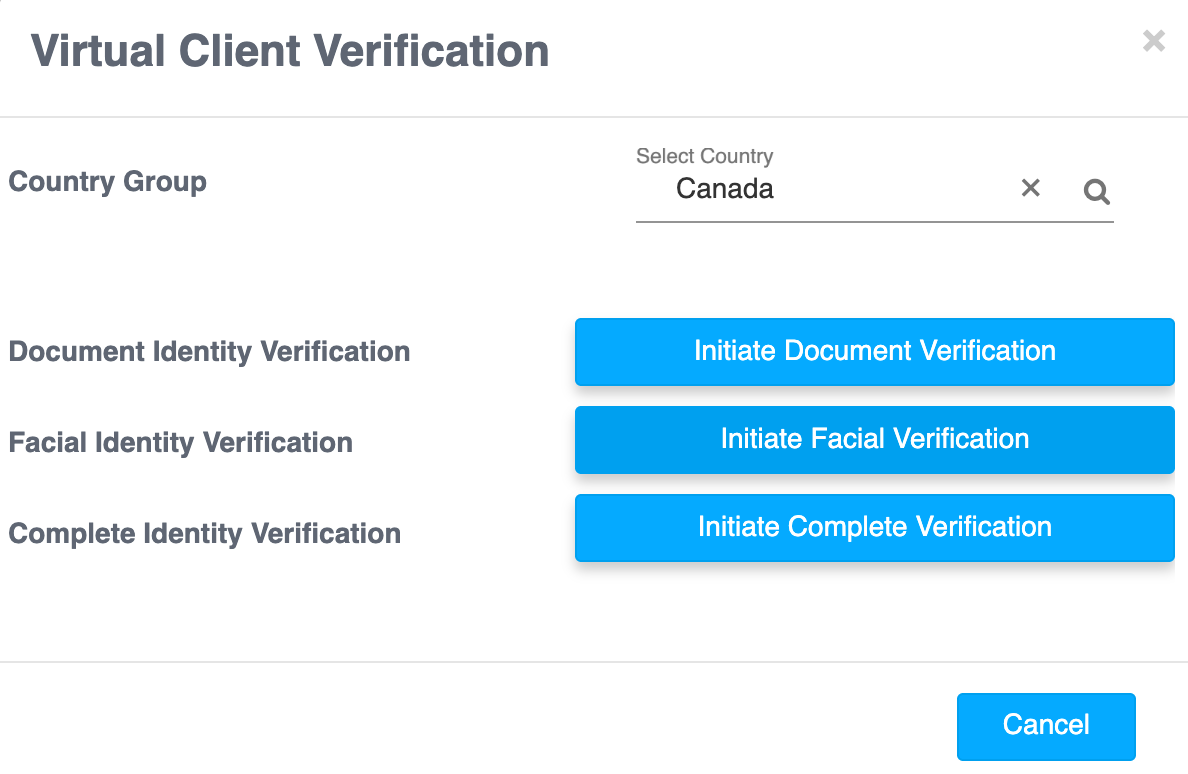The width and height of the screenshot is (1188, 774).
Task: Remove Canada using the small X icon
Action: 1030,188
